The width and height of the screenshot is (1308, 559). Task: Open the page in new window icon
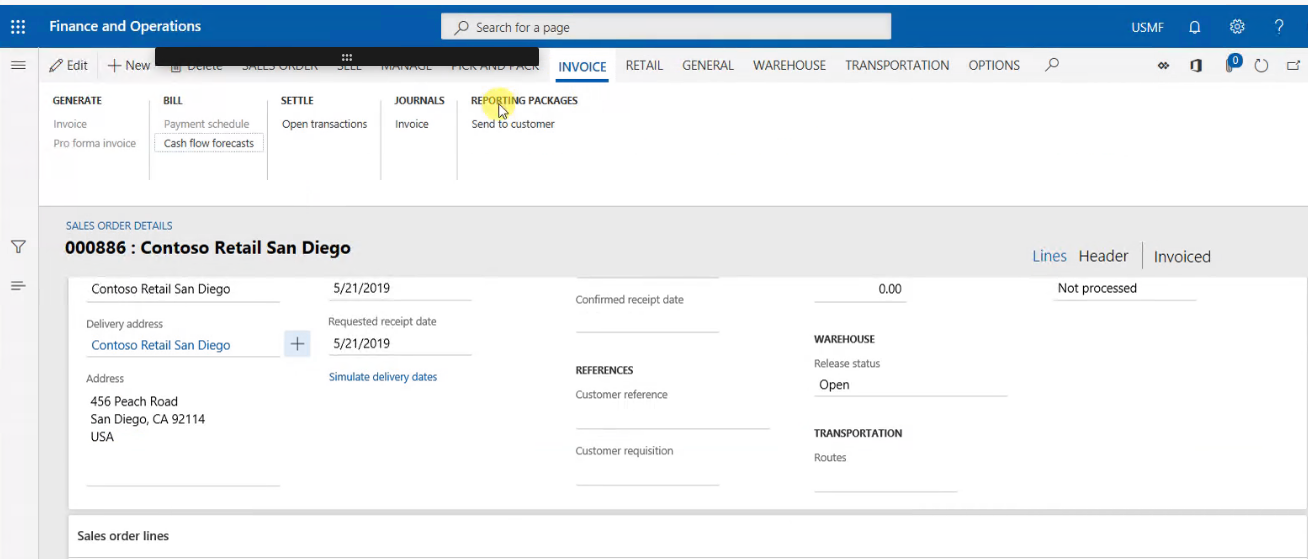coord(1292,66)
